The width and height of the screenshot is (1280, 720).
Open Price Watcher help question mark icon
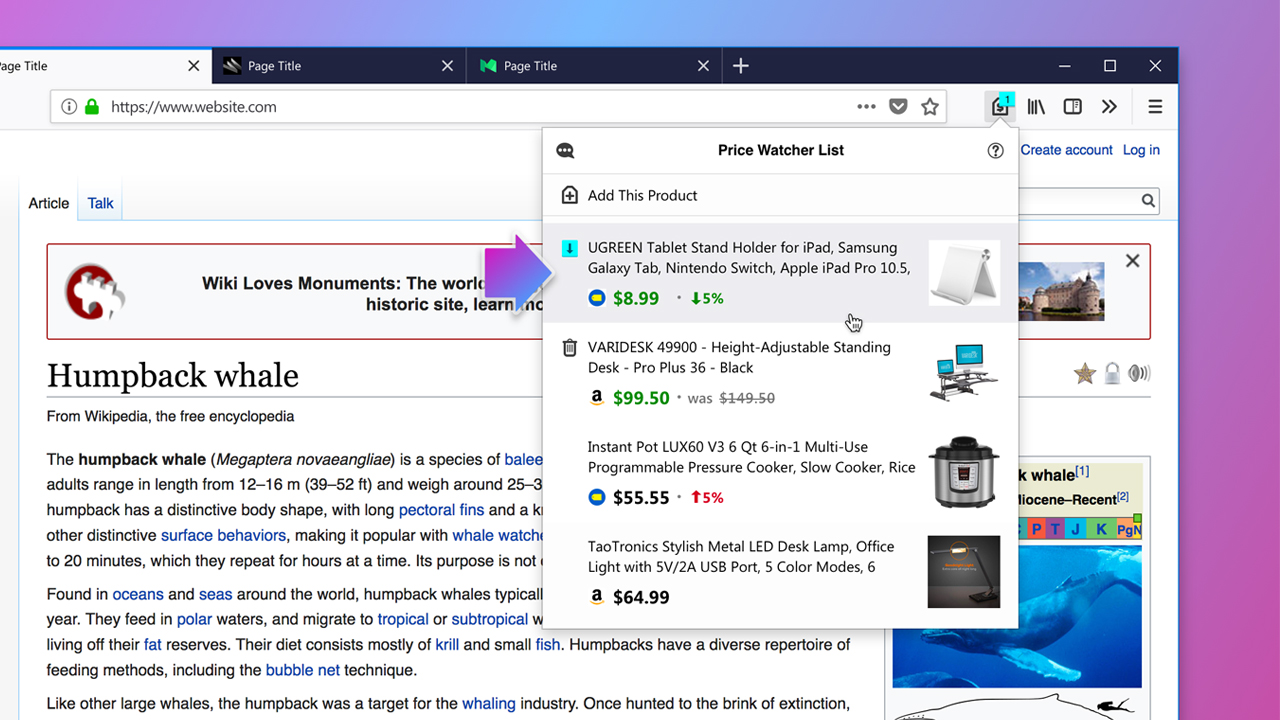[x=995, y=150]
